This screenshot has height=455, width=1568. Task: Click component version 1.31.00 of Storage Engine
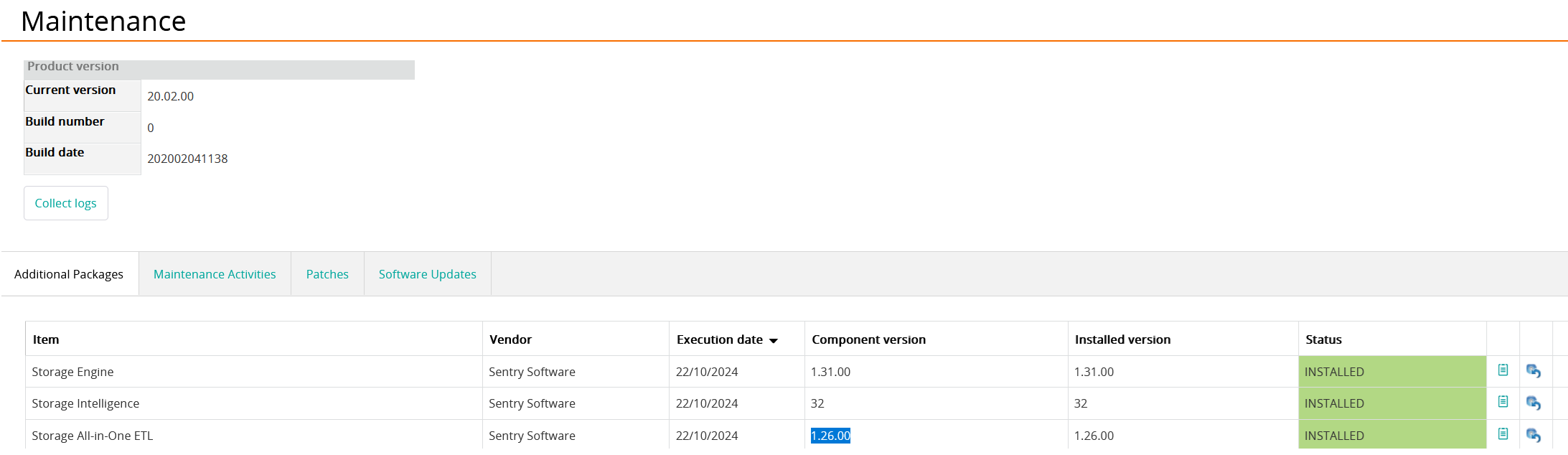tap(830, 372)
